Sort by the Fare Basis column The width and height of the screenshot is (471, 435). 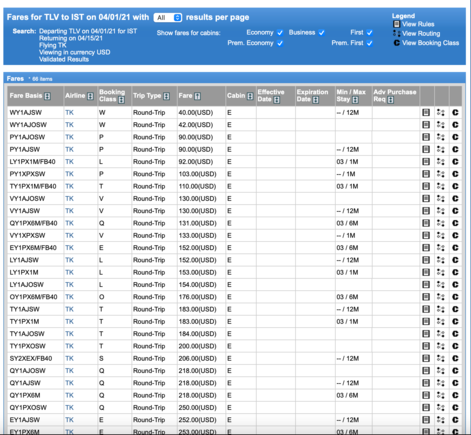point(47,96)
